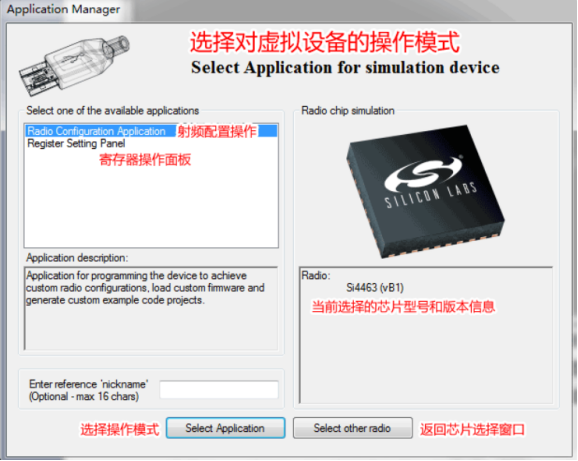Click the Silicon Labs chip image
The height and width of the screenshot is (461, 578).
pos(426,191)
